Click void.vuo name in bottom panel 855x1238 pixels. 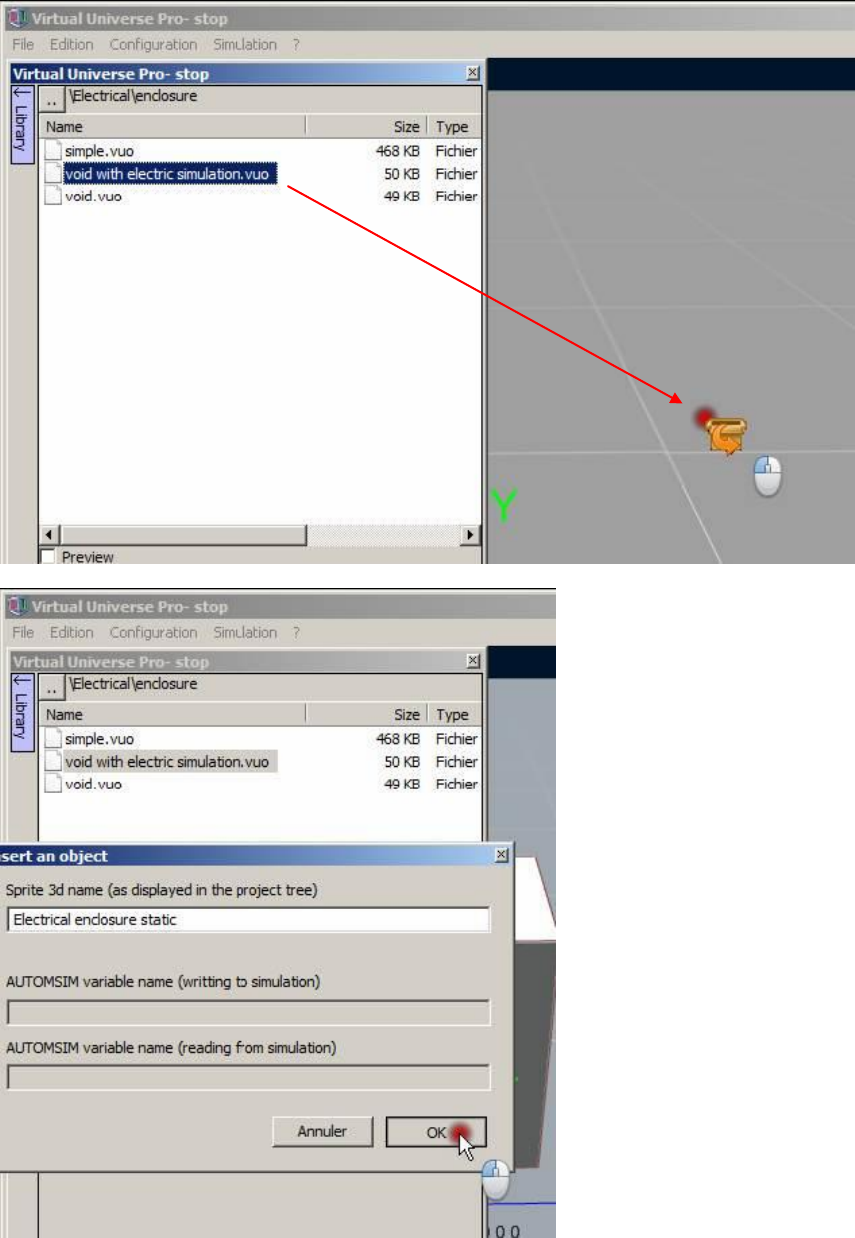pyautogui.click(x=93, y=784)
